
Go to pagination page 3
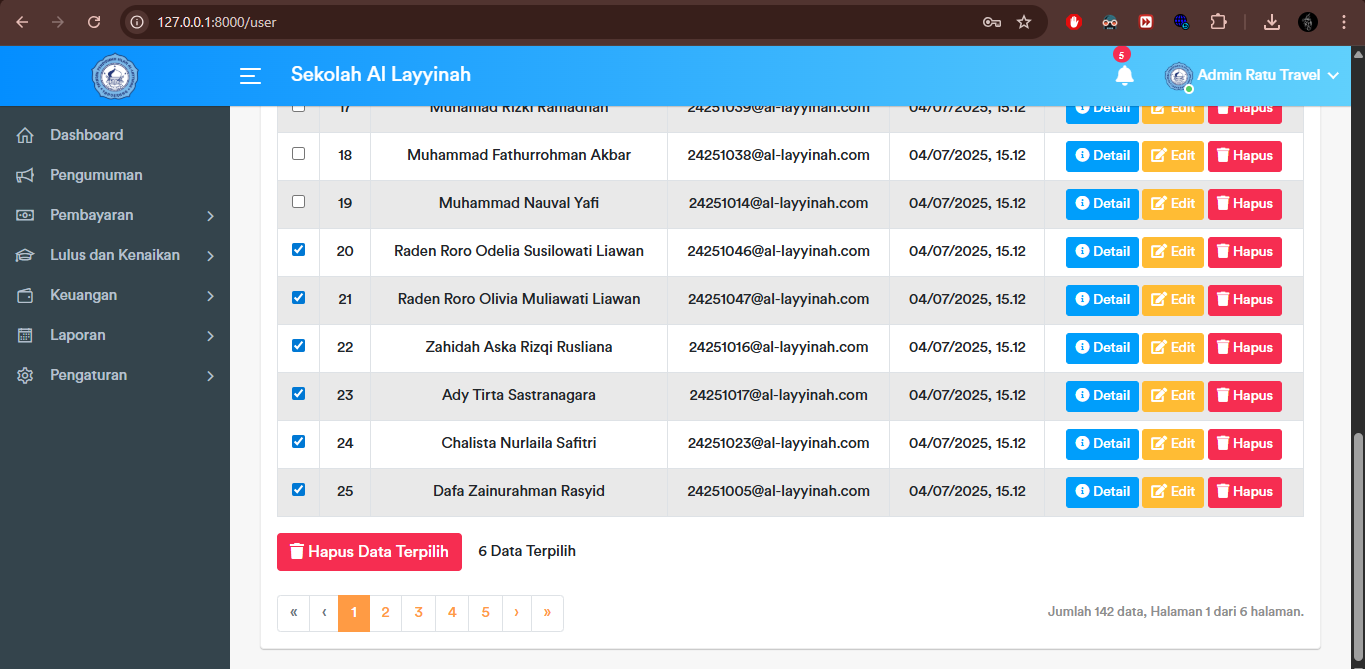418,613
